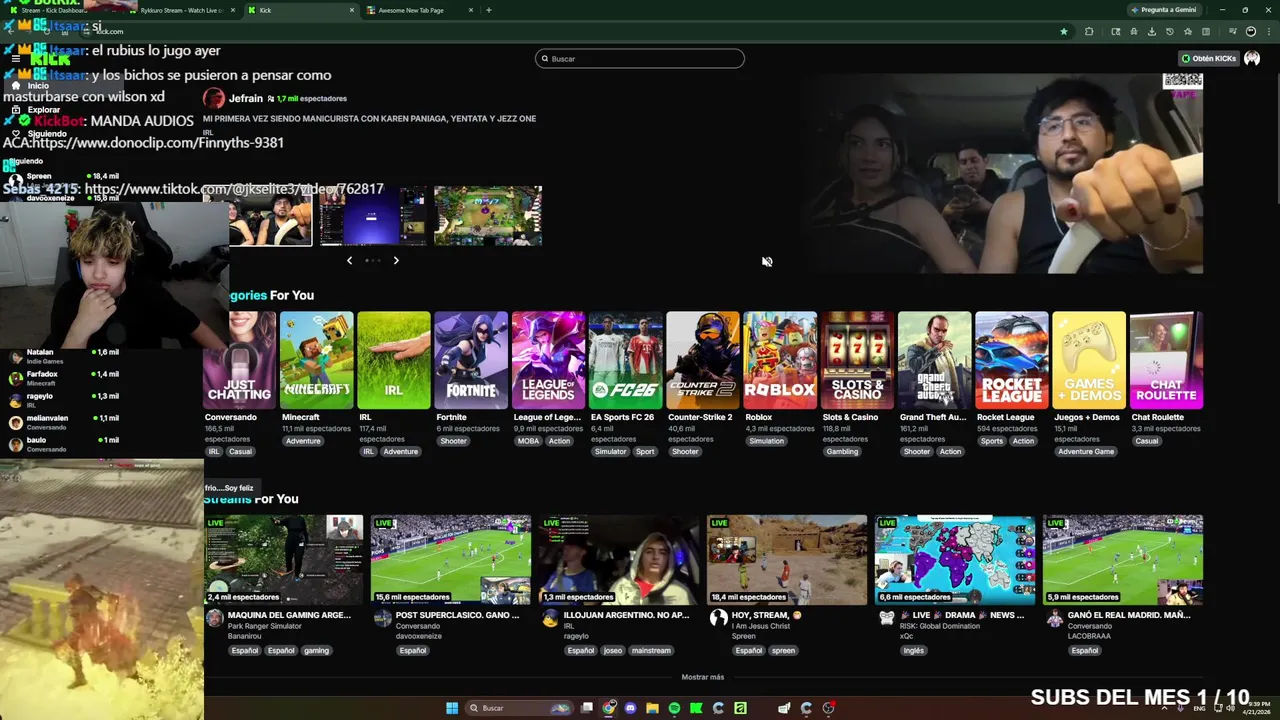The width and height of the screenshot is (1280, 720).
Task: Open Chrome from the taskbar
Action: [x=609, y=708]
